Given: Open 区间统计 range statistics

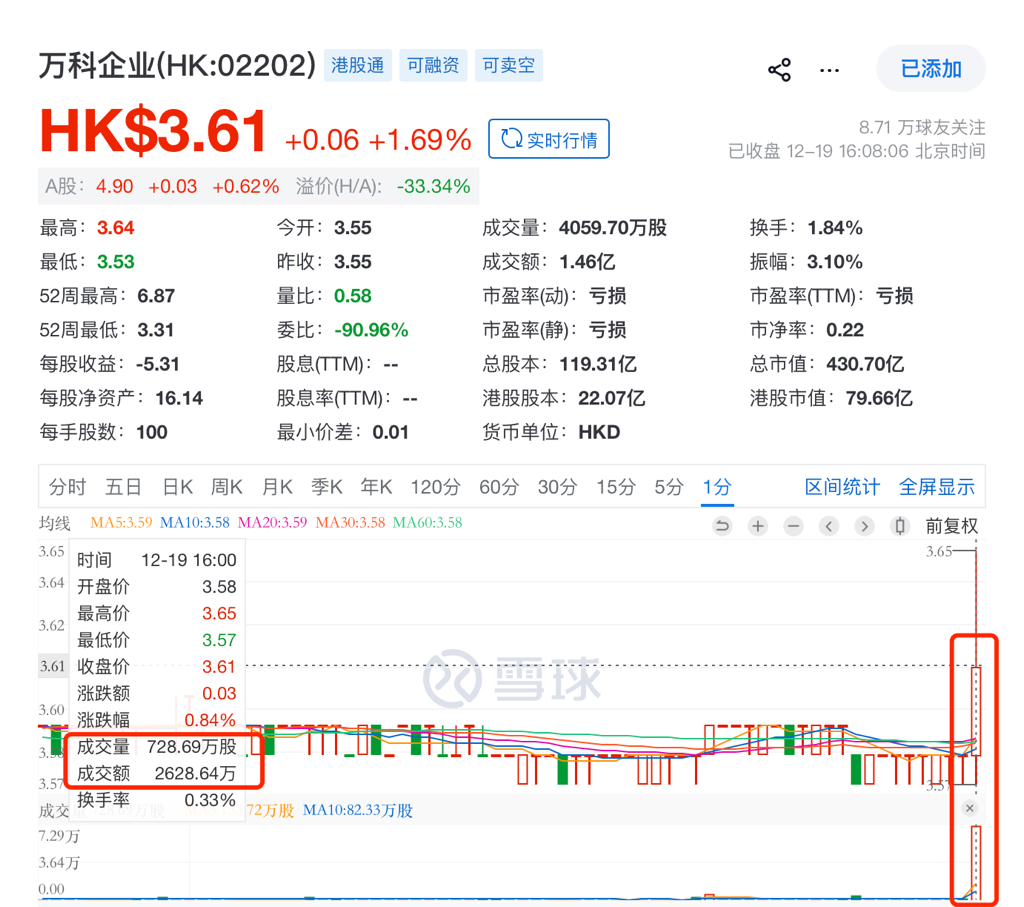Looking at the screenshot, I should coord(842,487).
